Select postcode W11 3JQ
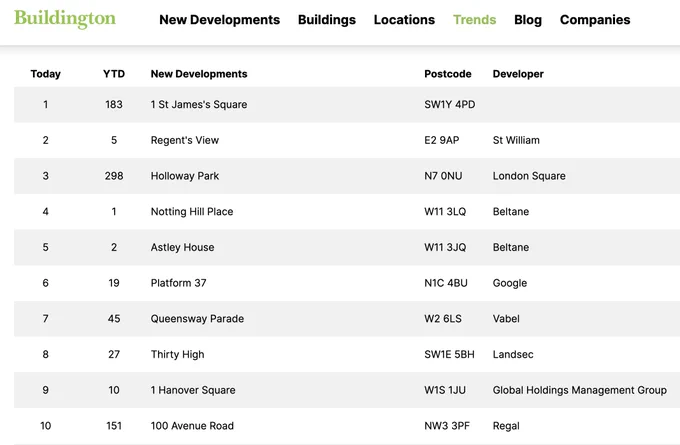680x445 pixels. [x=445, y=247]
